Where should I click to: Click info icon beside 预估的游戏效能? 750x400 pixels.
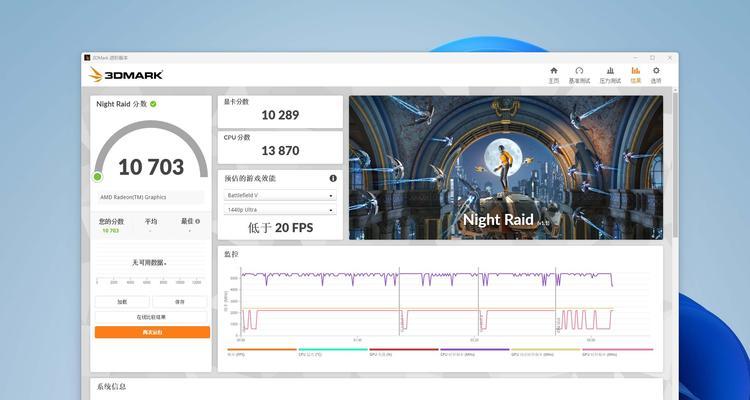[x=333, y=178]
